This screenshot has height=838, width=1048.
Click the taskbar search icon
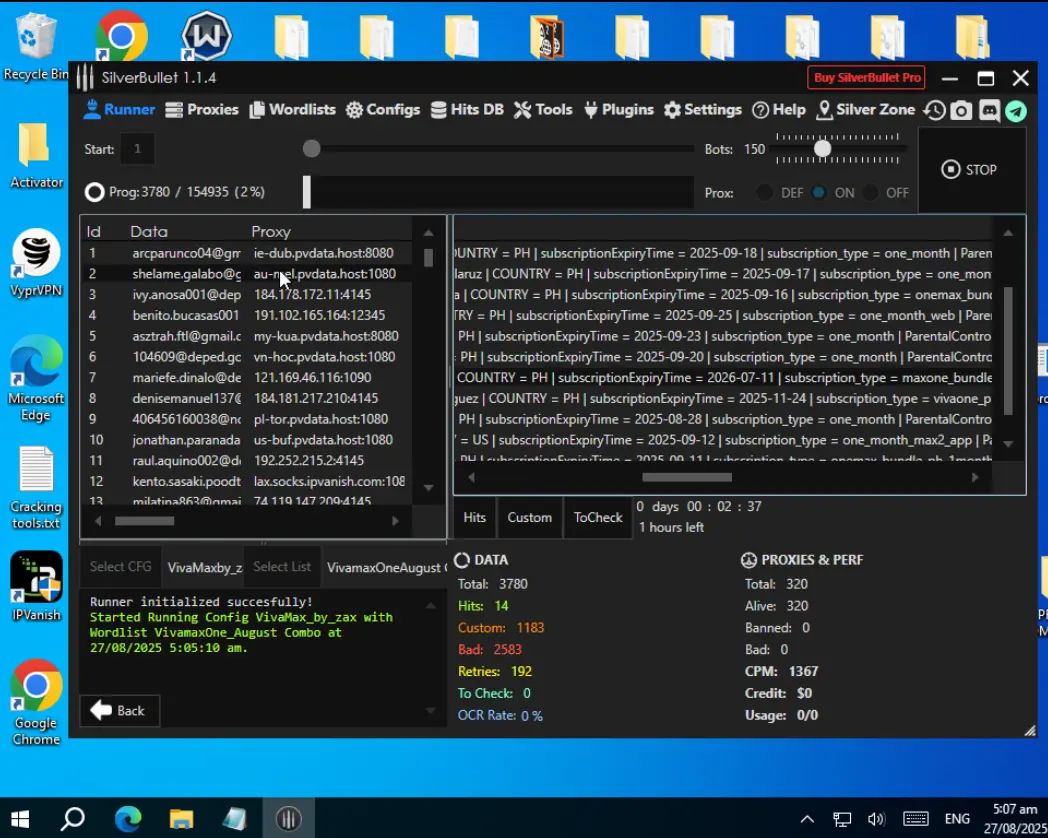73,819
